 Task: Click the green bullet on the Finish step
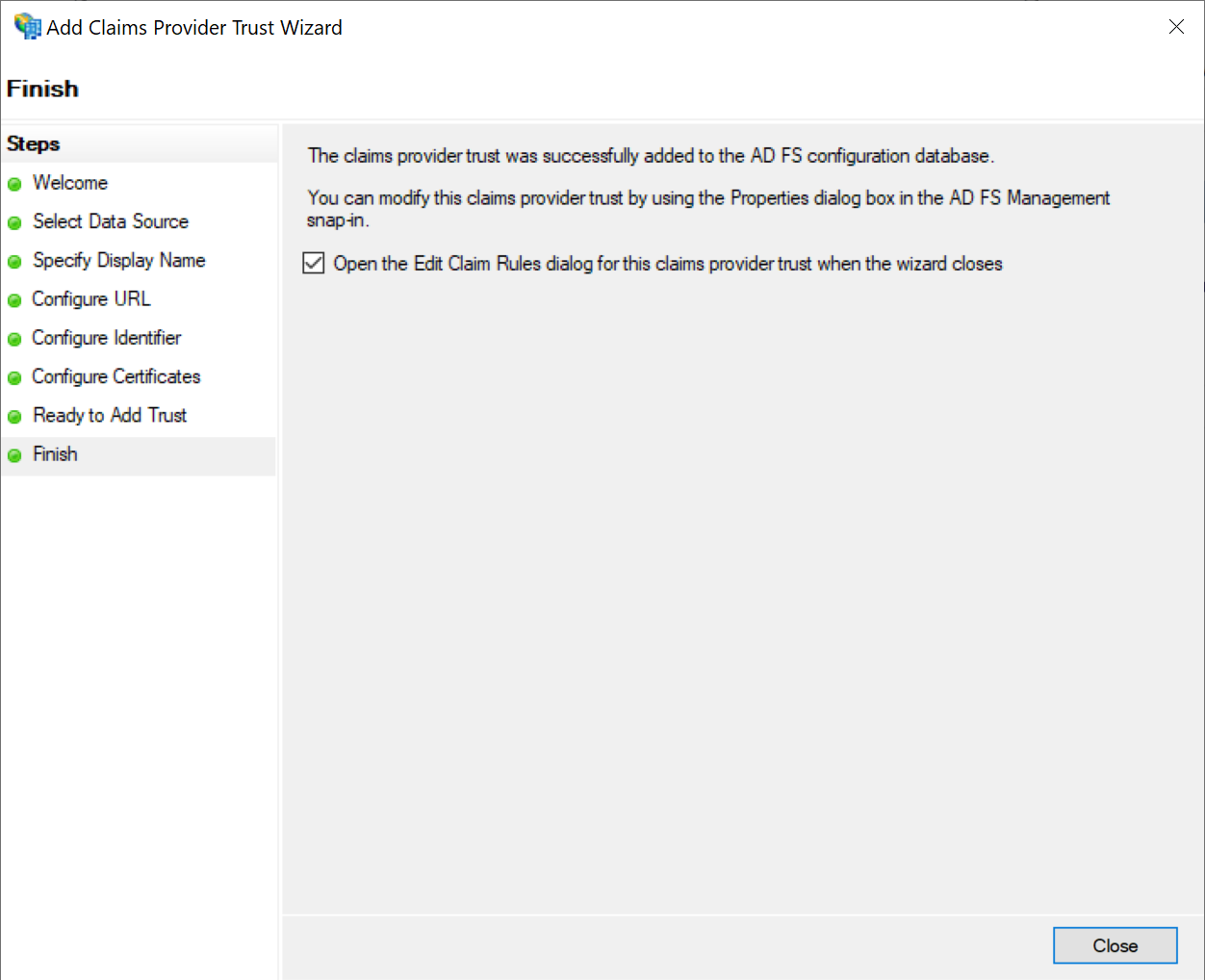tap(14, 455)
